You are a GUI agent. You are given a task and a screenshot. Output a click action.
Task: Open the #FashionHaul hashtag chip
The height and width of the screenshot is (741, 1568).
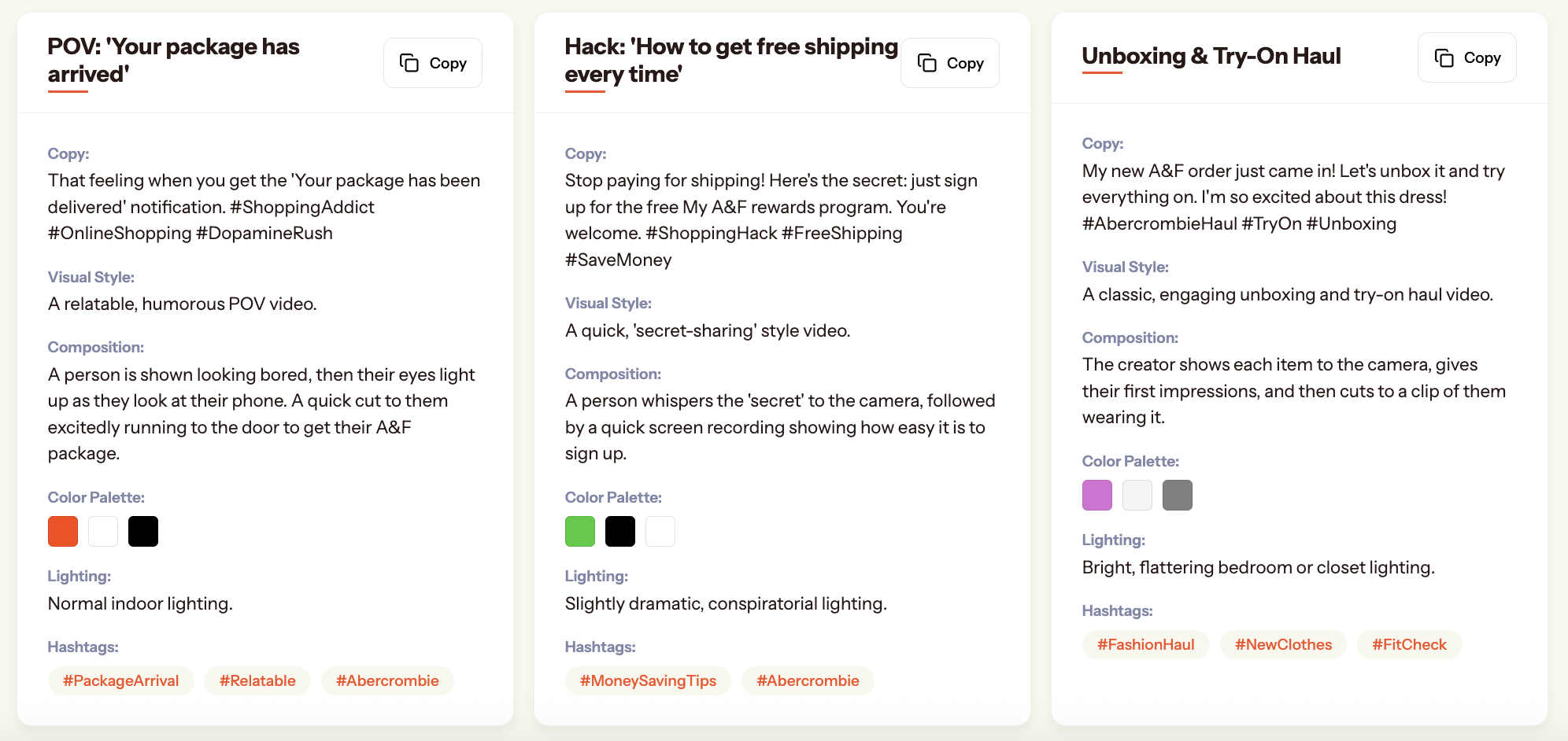(1146, 644)
